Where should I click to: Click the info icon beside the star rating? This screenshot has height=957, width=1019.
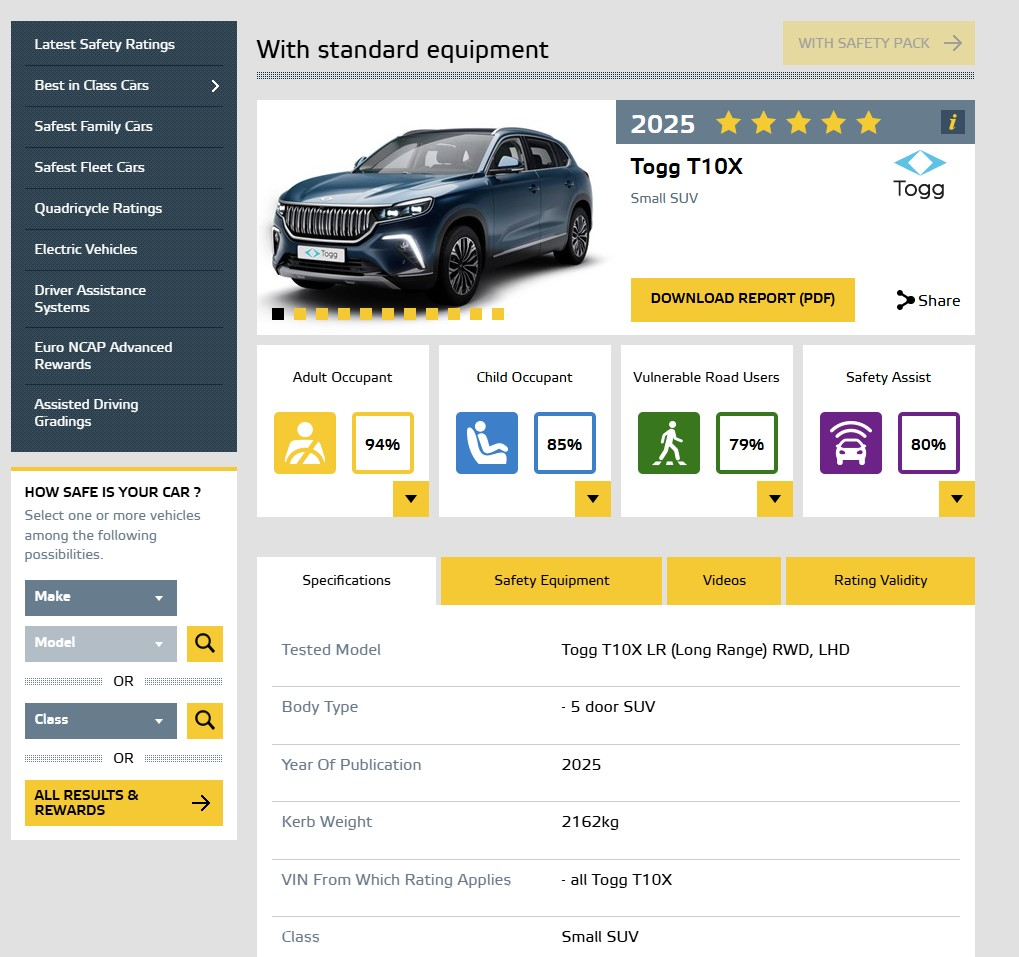pyautogui.click(x=952, y=121)
